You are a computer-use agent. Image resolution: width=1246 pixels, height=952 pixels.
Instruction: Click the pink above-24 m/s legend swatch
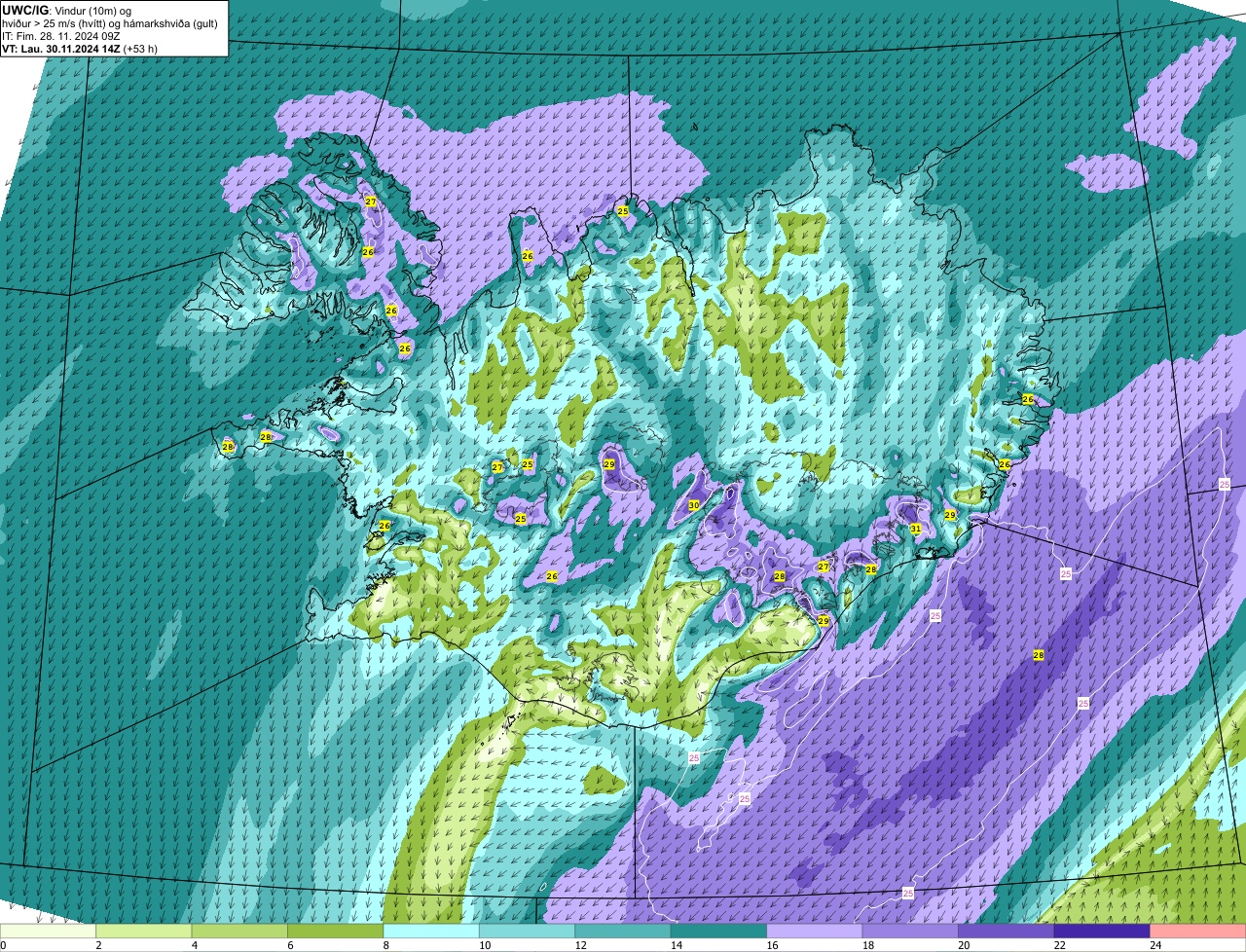tap(1198, 931)
